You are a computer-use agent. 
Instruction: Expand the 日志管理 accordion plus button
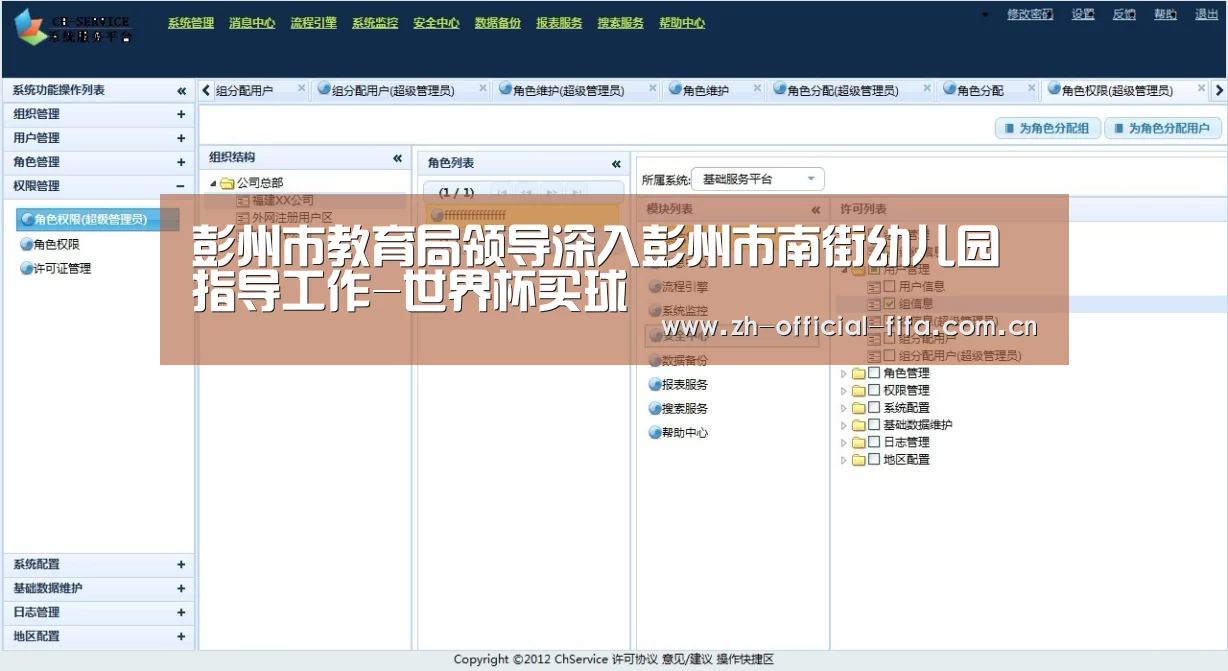tap(181, 612)
